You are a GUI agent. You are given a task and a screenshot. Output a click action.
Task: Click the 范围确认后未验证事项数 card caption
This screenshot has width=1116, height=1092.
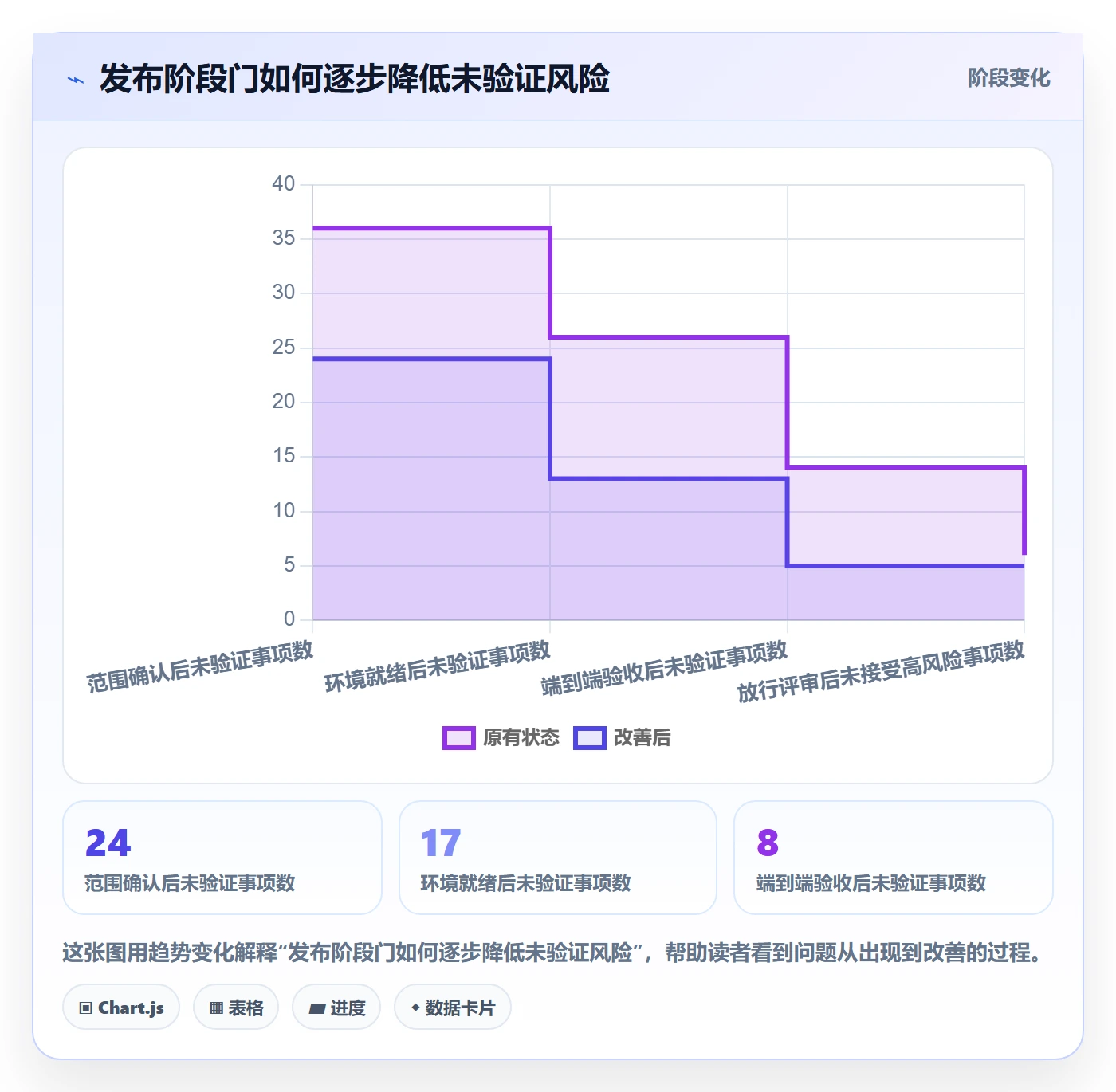(191, 883)
